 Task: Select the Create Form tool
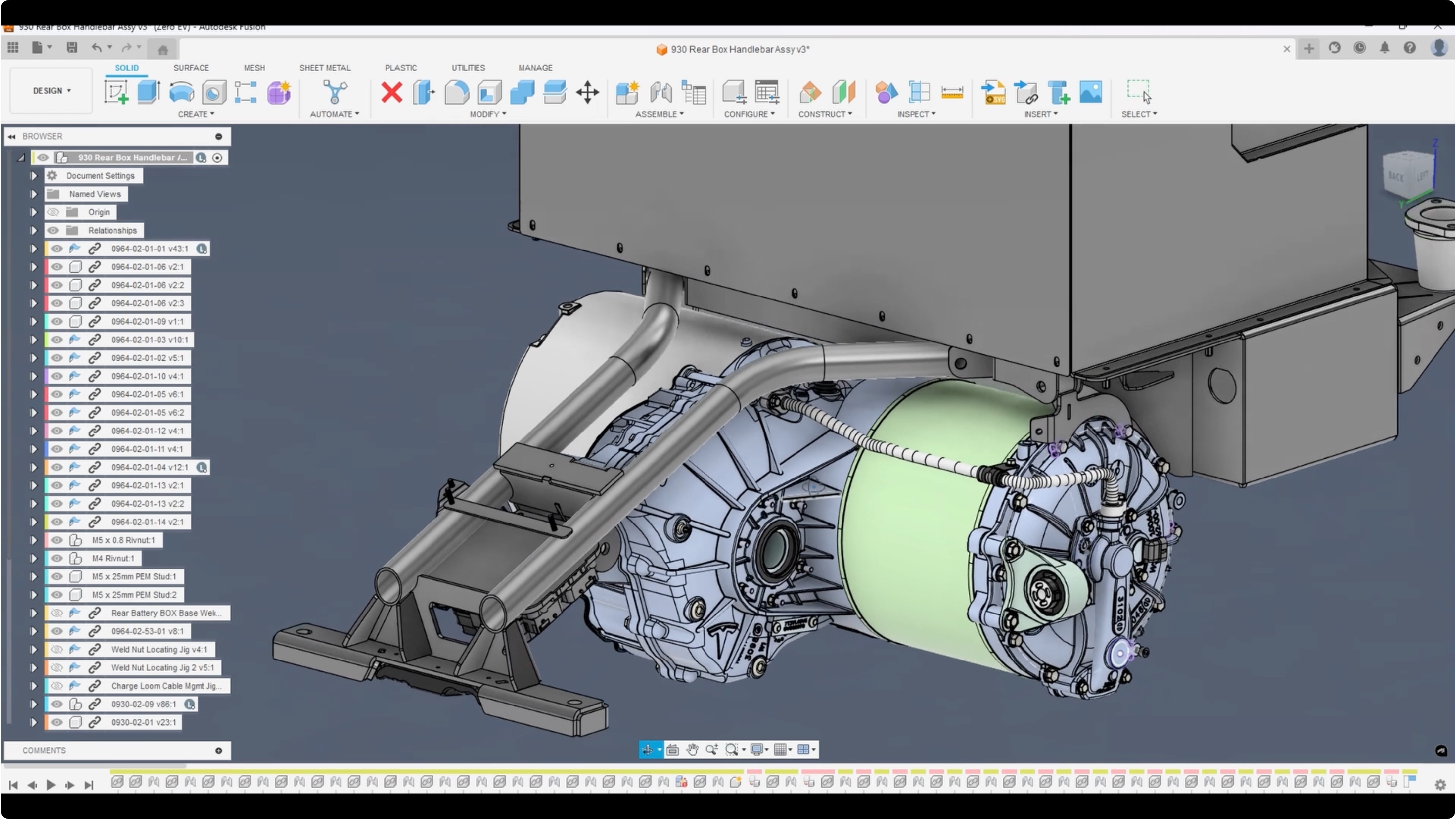(x=279, y=92)
